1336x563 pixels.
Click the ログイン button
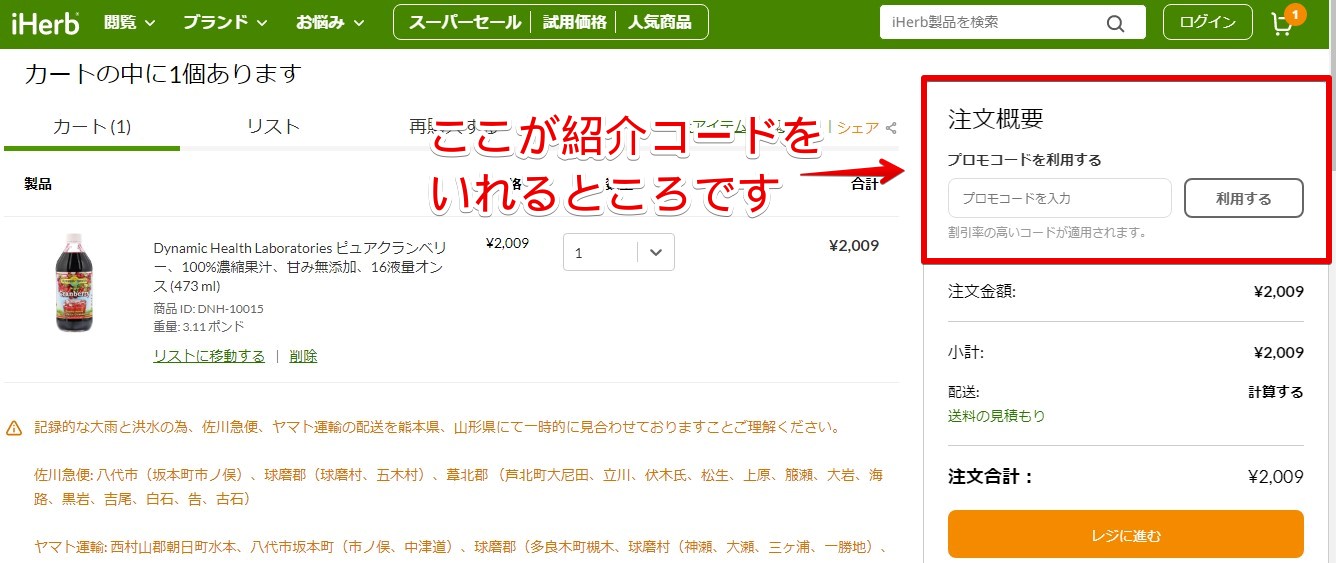coord(1207,22)
